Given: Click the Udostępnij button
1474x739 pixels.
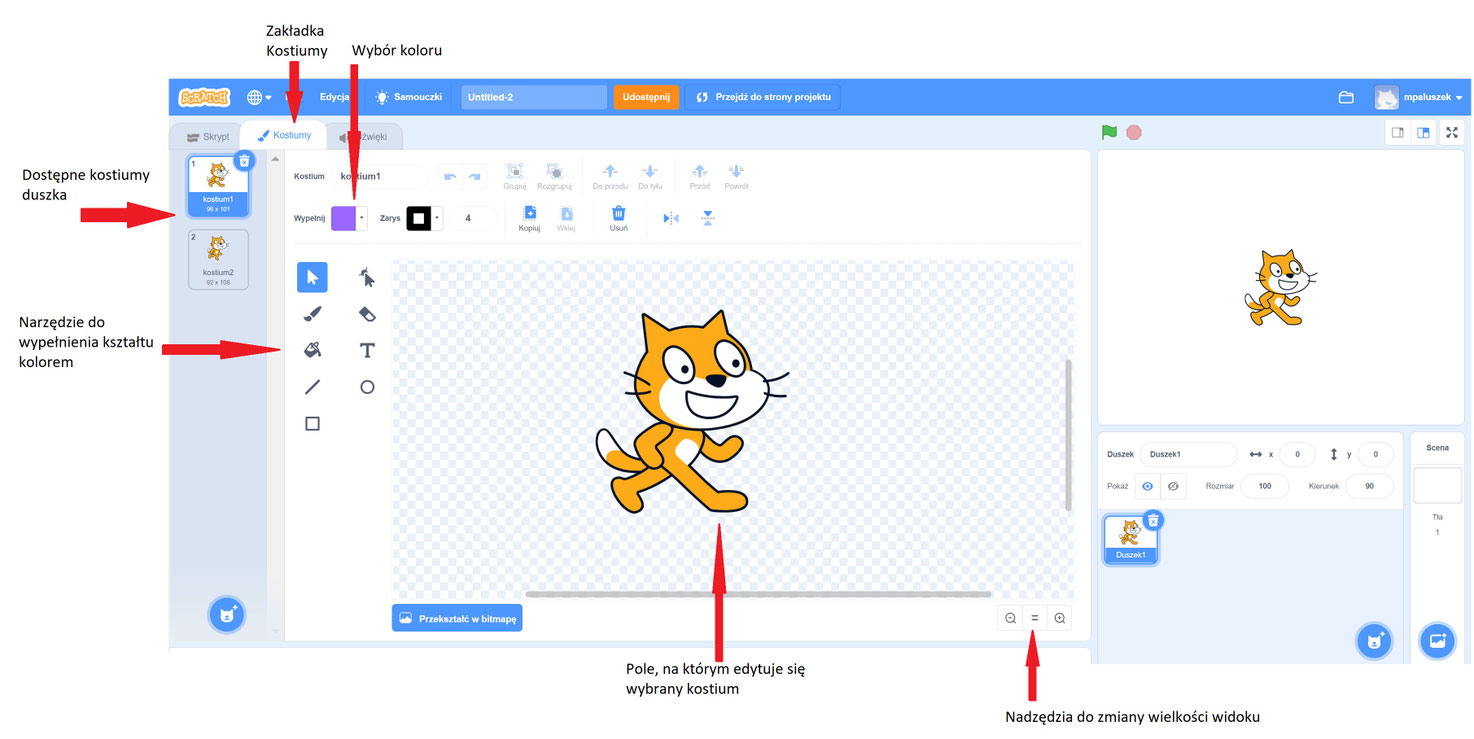Looking at the screenshot, I should coord(645,97).
